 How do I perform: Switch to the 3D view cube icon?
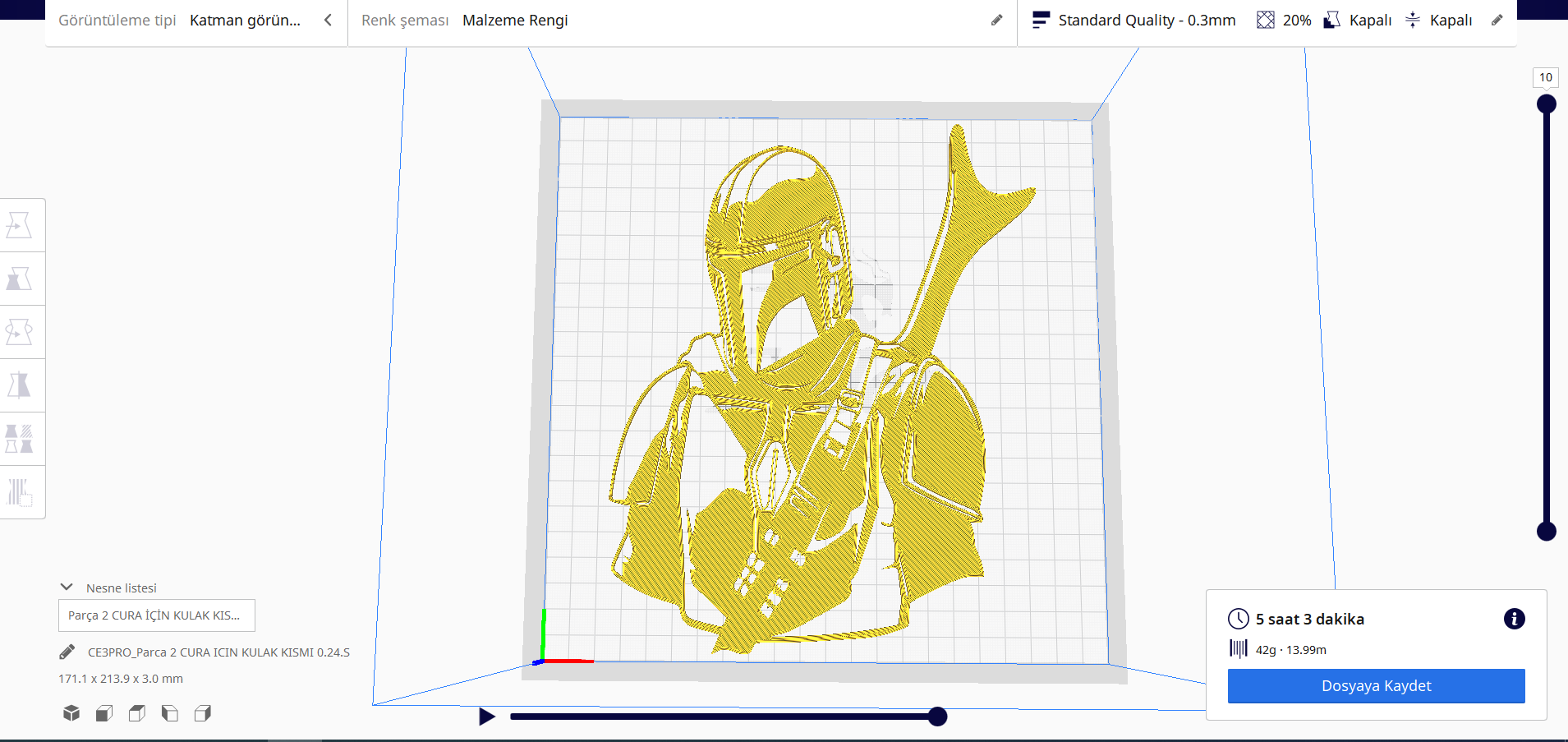tap(71, 713)
